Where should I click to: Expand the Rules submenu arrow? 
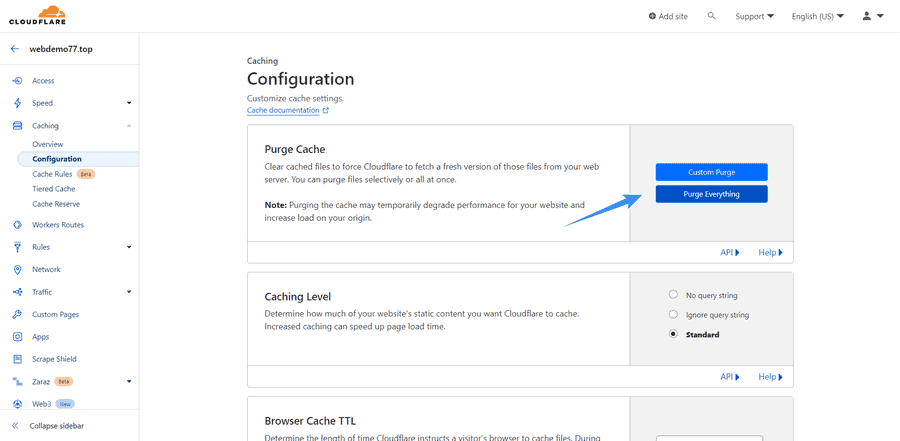pos(129,247)
